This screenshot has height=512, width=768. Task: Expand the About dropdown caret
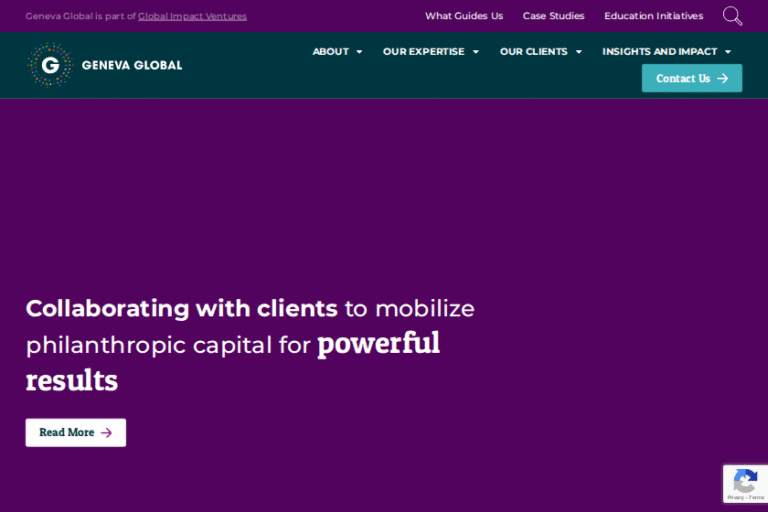tap(359, 52)
